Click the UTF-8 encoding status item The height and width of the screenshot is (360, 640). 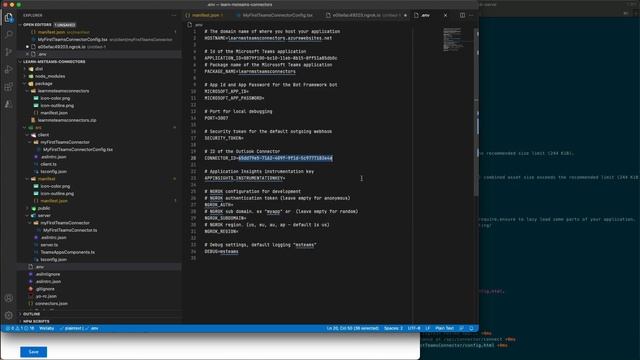(x=413, y=328)
